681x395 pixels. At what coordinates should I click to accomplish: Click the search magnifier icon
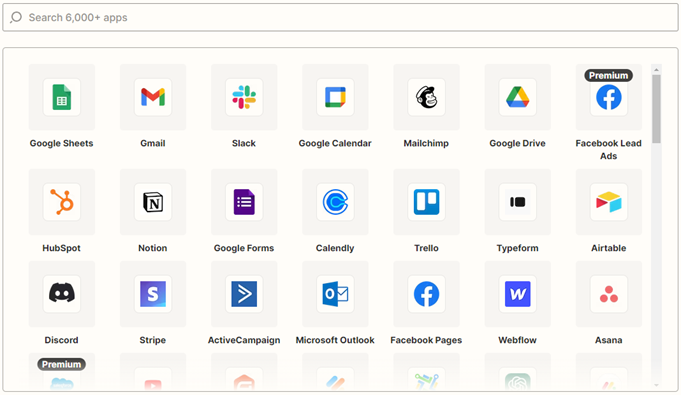[x=16, y=17]
